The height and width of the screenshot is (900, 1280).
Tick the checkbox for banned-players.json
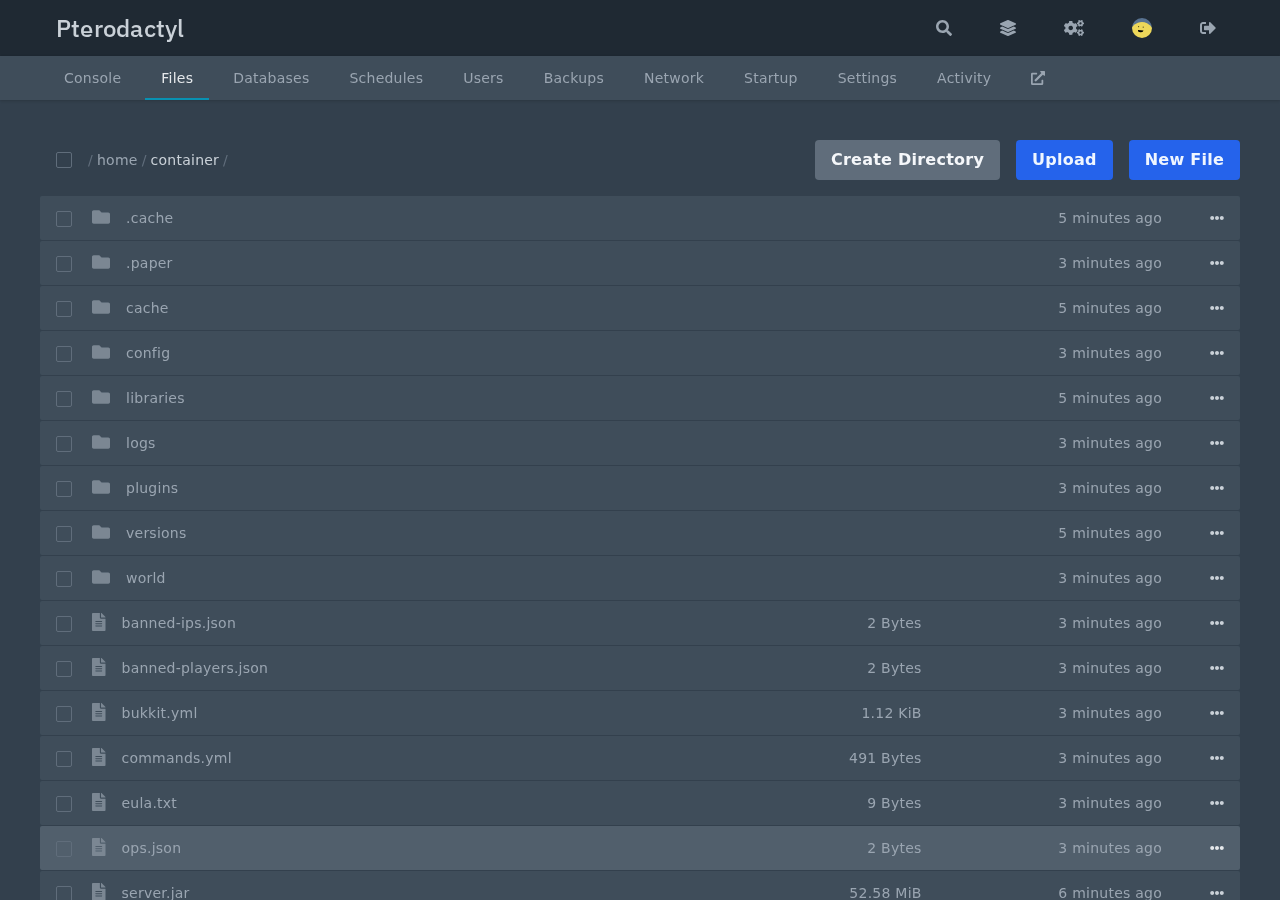coord(64,669)
